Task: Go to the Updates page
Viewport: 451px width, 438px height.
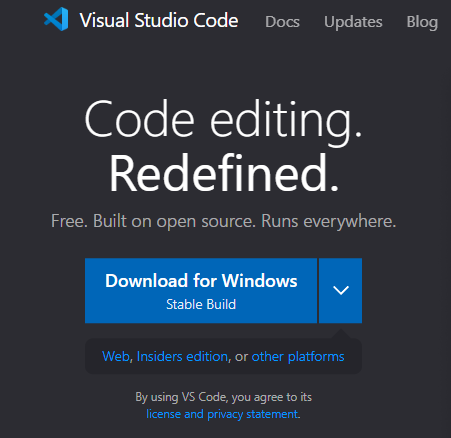Action: (353, 22)
